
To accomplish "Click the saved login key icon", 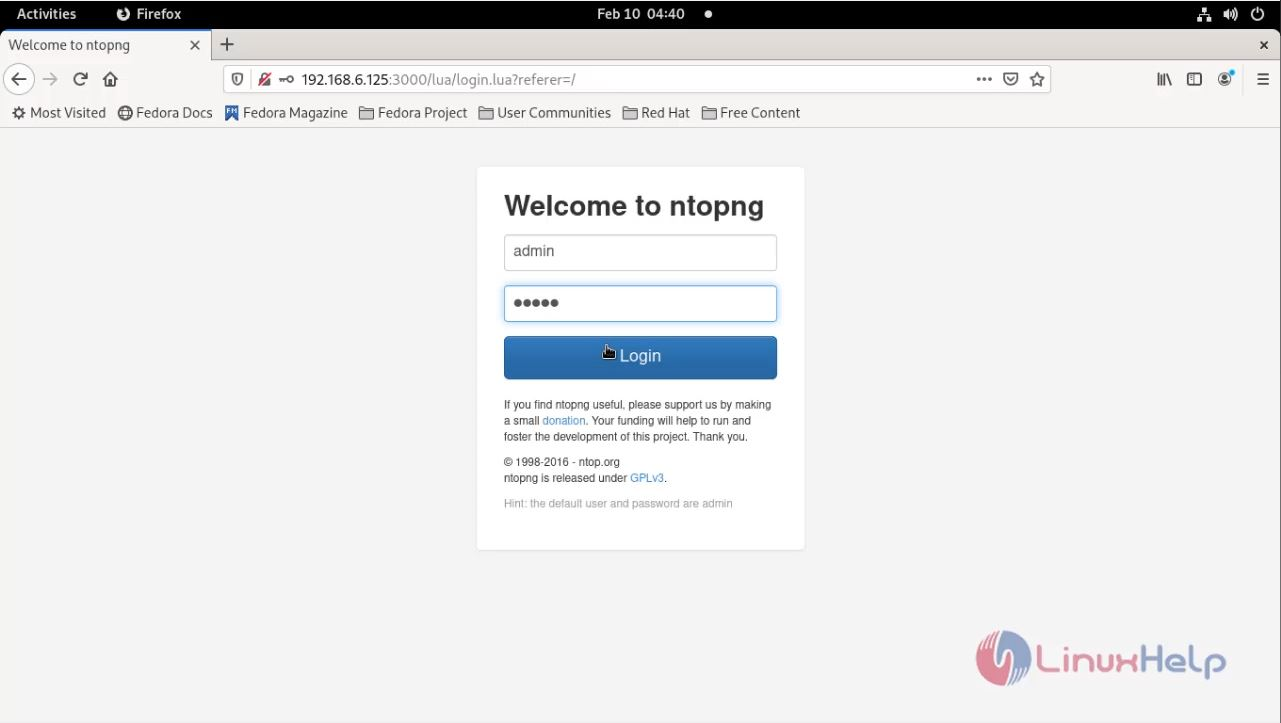I will (286, 79).
